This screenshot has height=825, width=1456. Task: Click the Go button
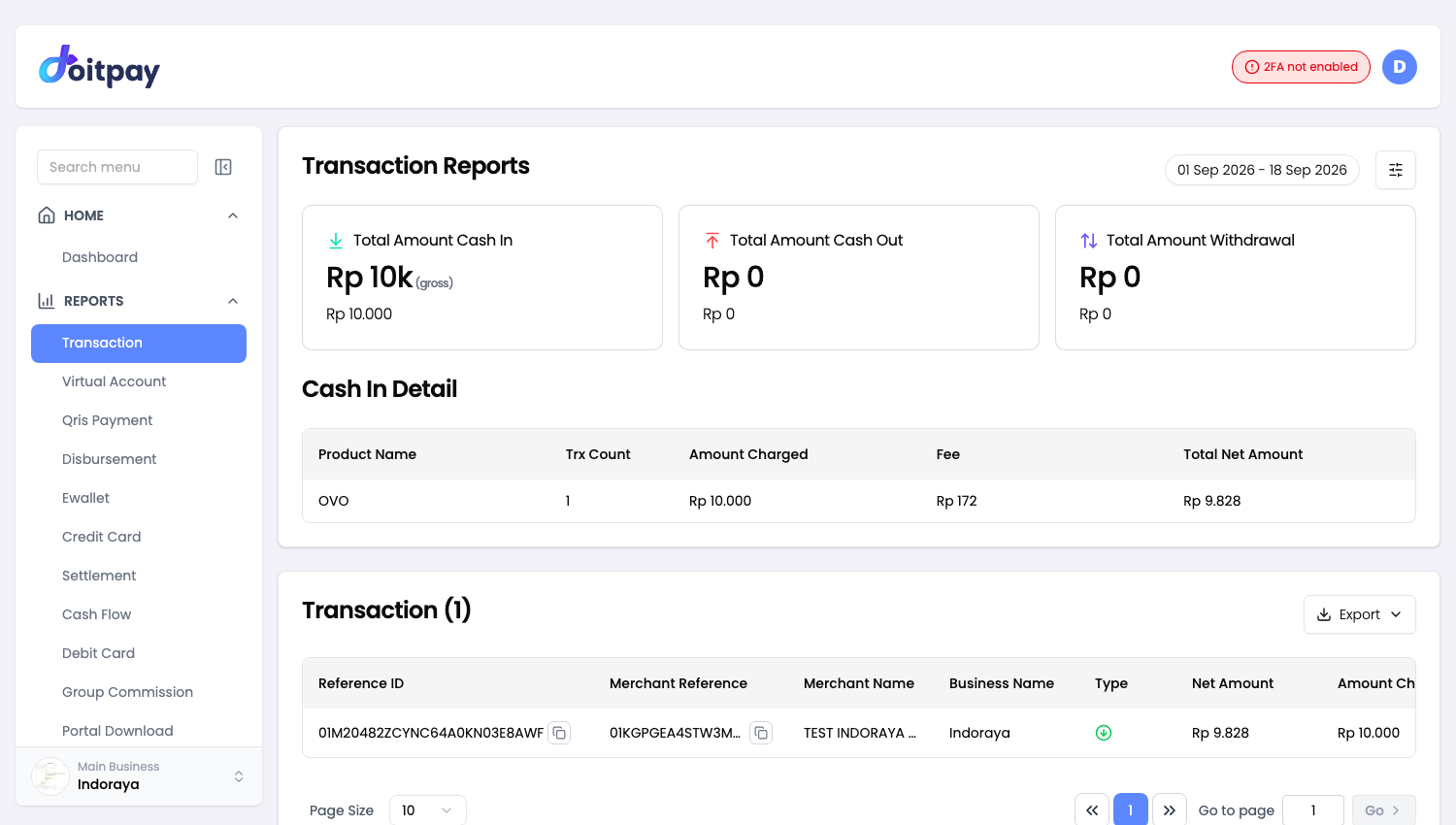(x=1383, y=810)
